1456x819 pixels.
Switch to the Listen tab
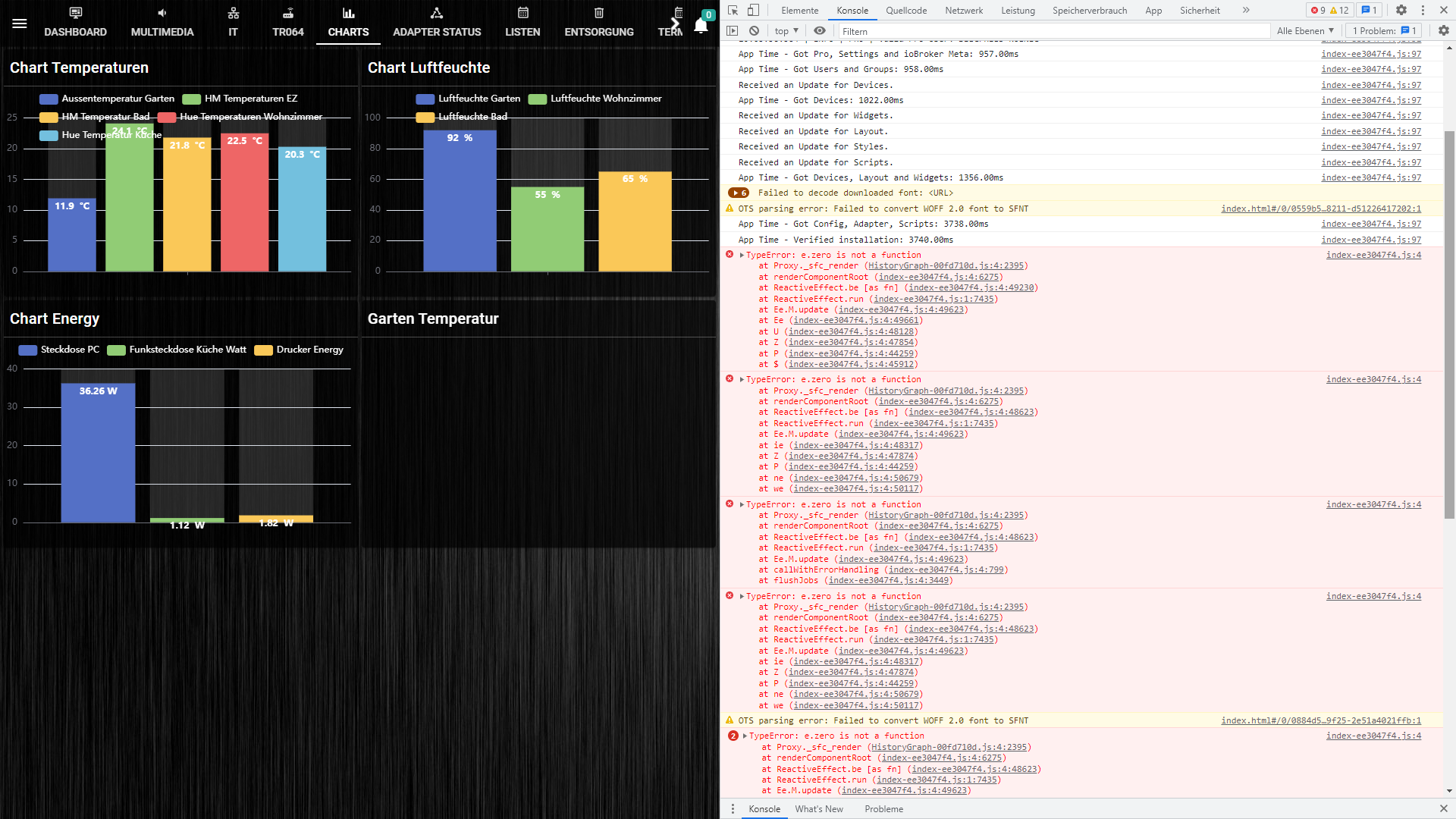click(522, 23)
